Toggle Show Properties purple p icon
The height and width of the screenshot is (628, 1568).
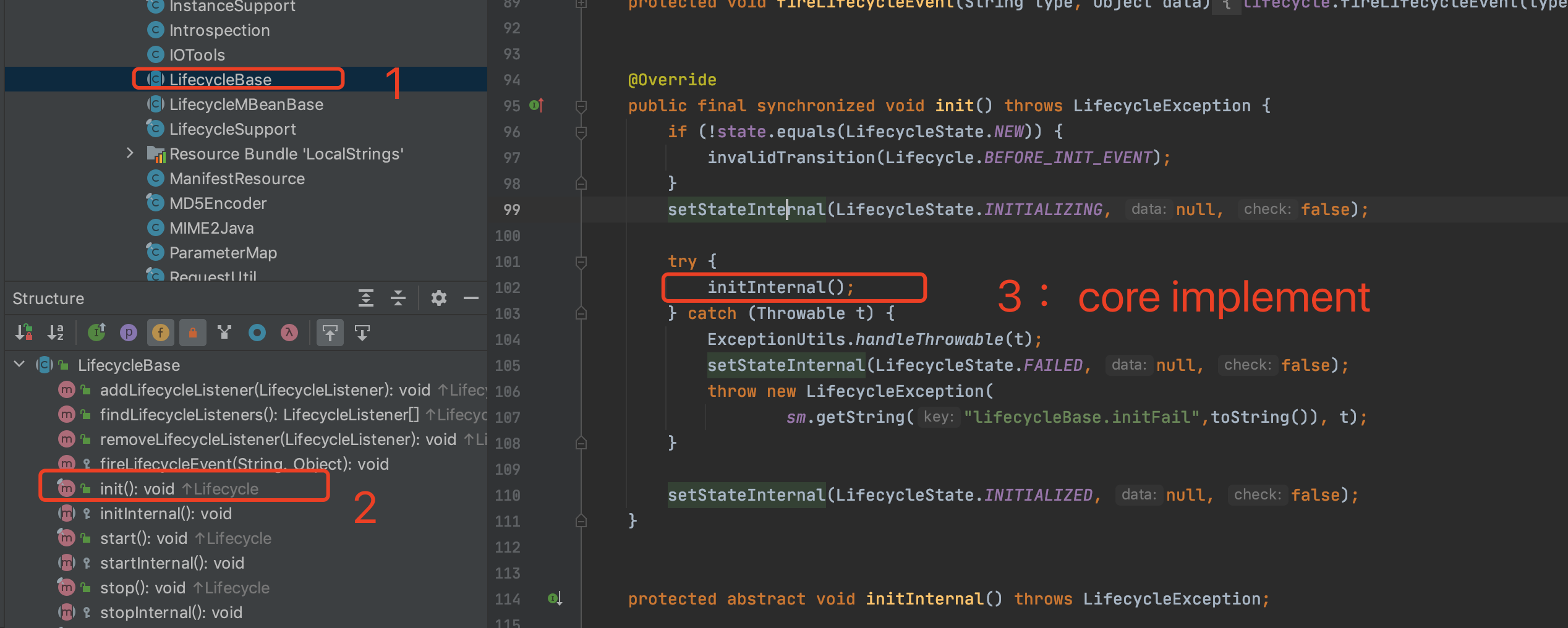point(129,333)
